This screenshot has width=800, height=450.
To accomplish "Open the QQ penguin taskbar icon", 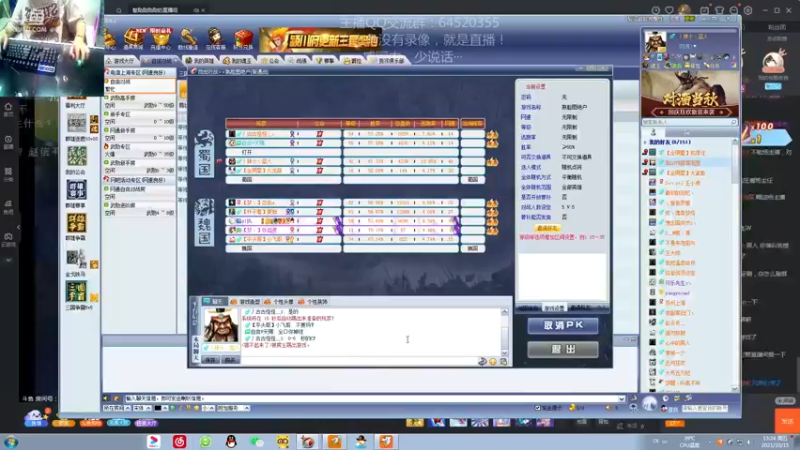I will (x=231, y=442).
